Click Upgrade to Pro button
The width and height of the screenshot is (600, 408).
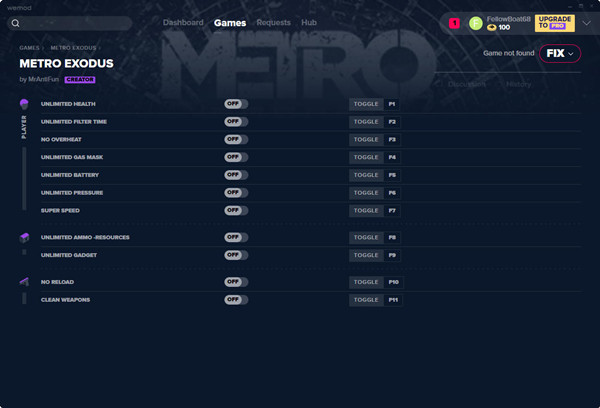pyautogui.click(x=554, y=23)
